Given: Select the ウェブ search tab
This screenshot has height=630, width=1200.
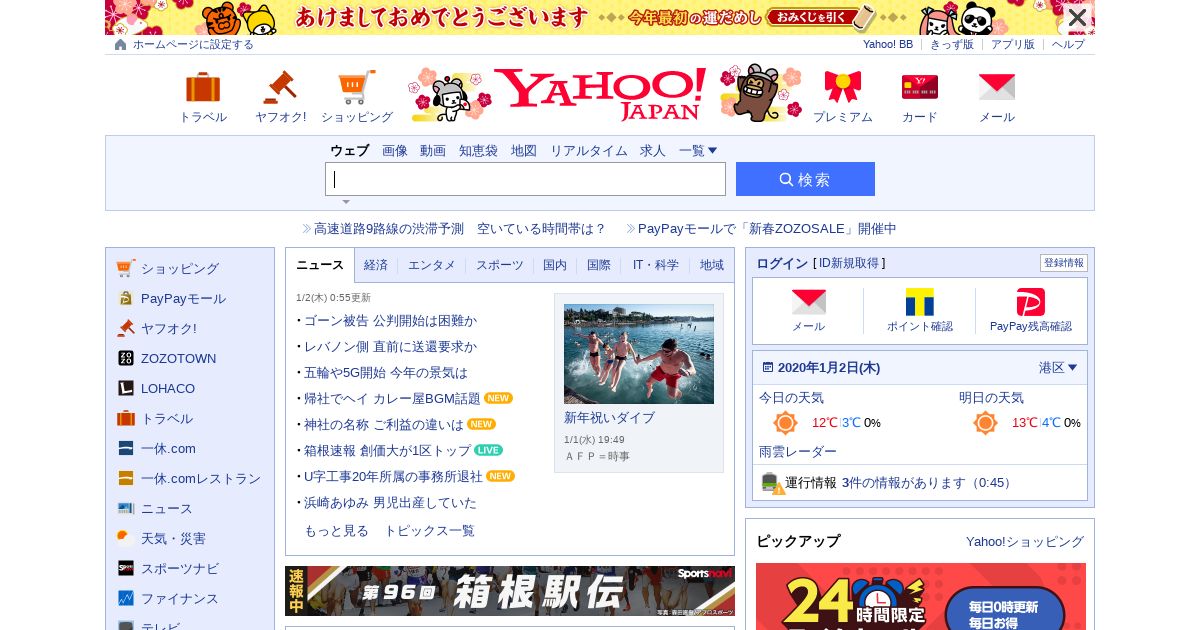Looking at the screenshot, I should click(350, 150).
